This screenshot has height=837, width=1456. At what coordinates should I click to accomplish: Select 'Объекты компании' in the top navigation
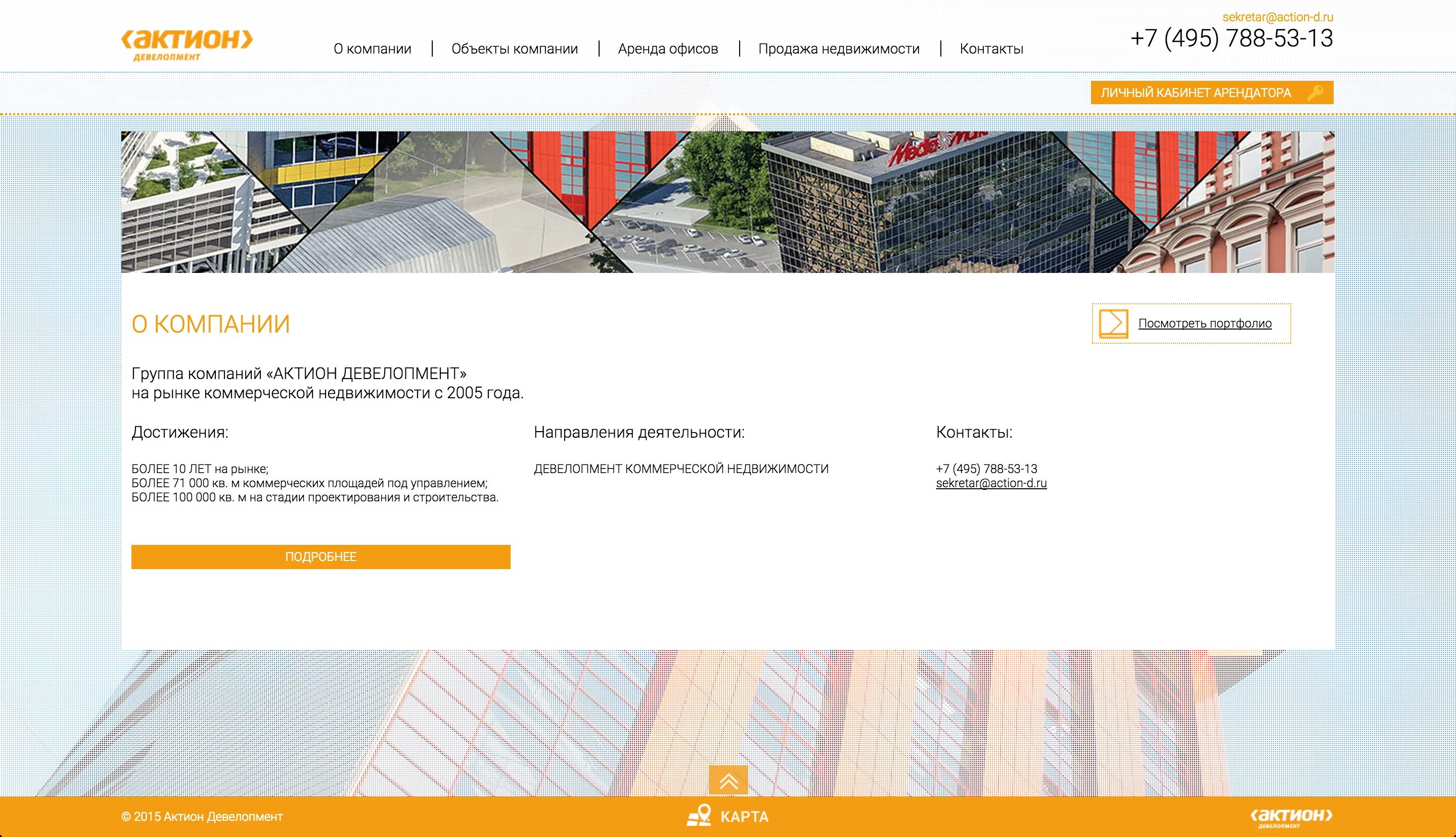[x=515, y=49]
